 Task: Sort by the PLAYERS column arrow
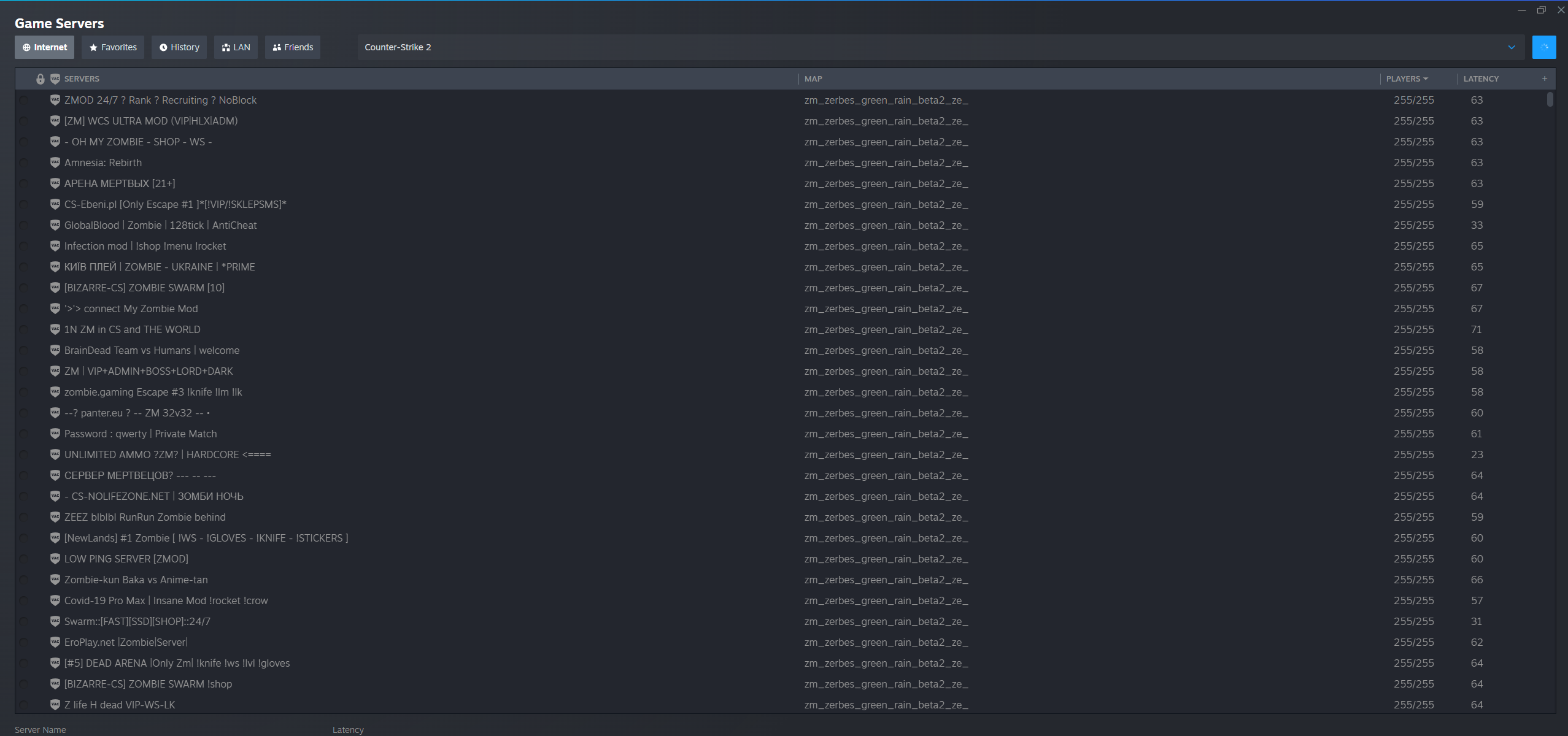[x=1426, y=79]
